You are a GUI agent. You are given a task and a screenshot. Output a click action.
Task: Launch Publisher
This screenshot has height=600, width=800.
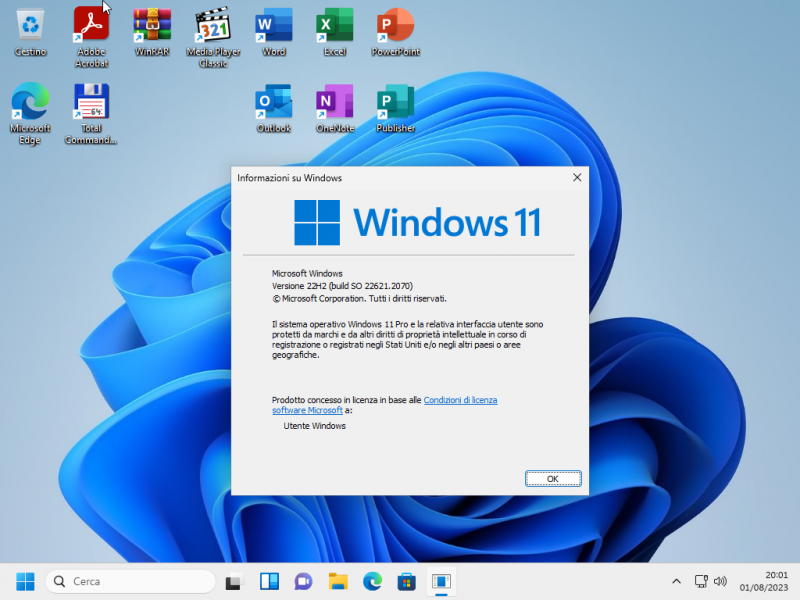[x=395, y=103]
